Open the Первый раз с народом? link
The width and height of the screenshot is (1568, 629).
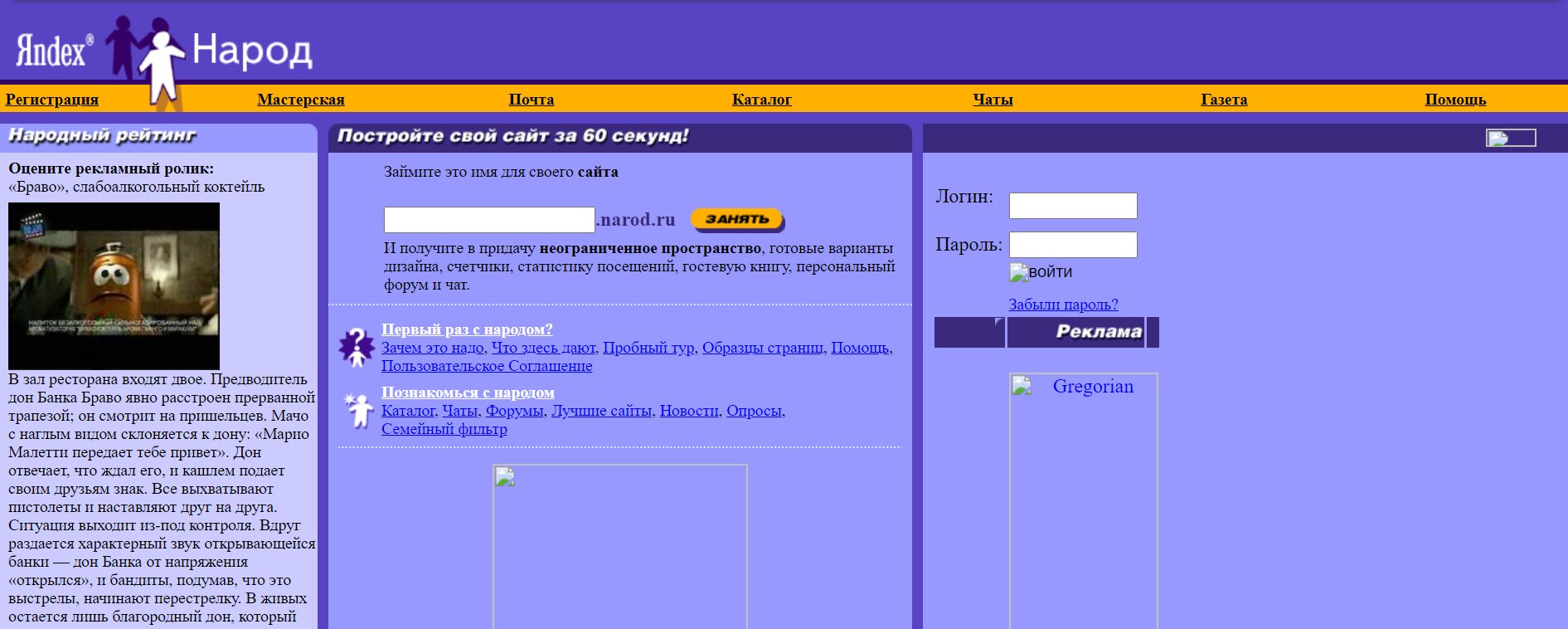pyautogui.click(x=467, y=329)
